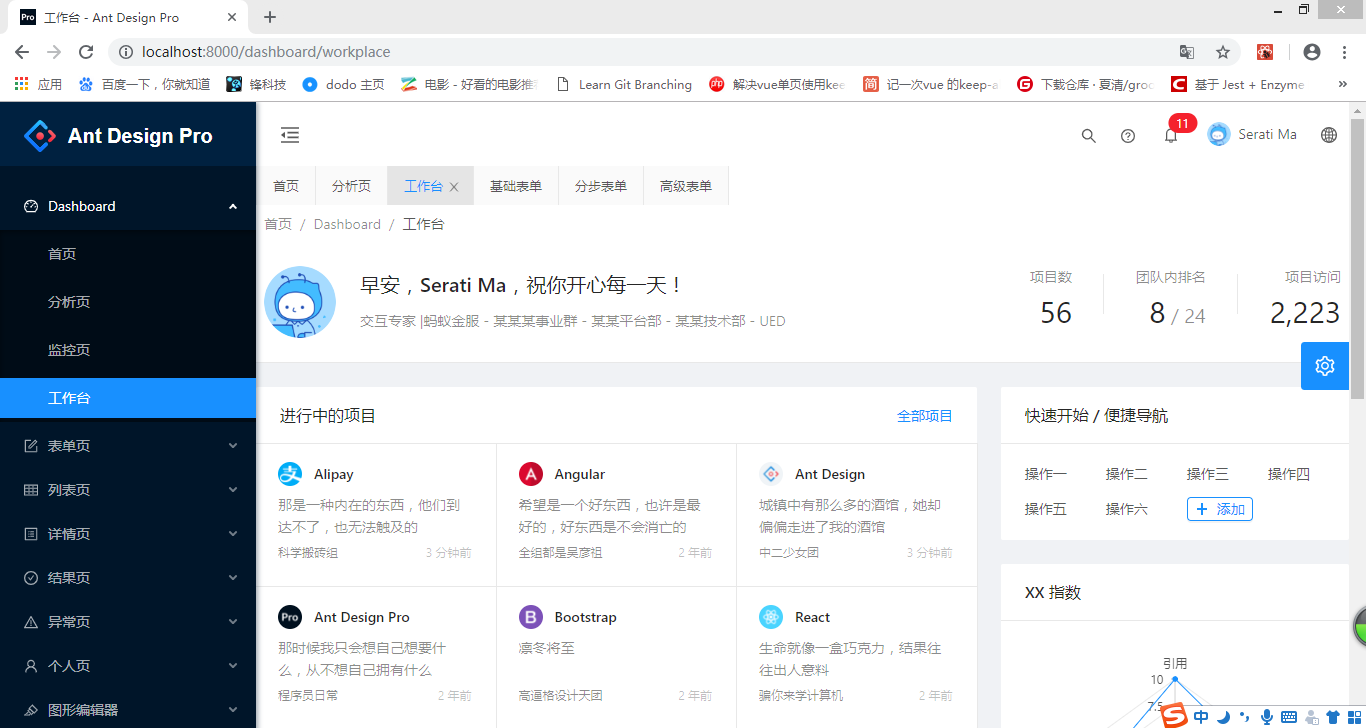Expand the 列表页 menu group

pyautogui.click(x=128, y=490)
